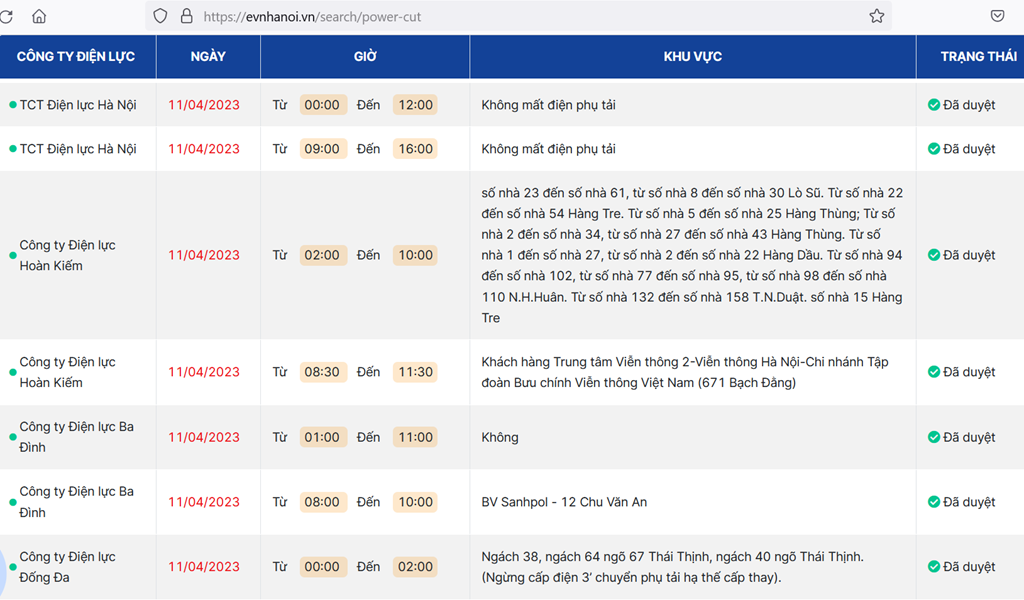
Task: Click the 'BV Sanhpol - 12 Chu Văn An' area text
Action: point(564,502)
